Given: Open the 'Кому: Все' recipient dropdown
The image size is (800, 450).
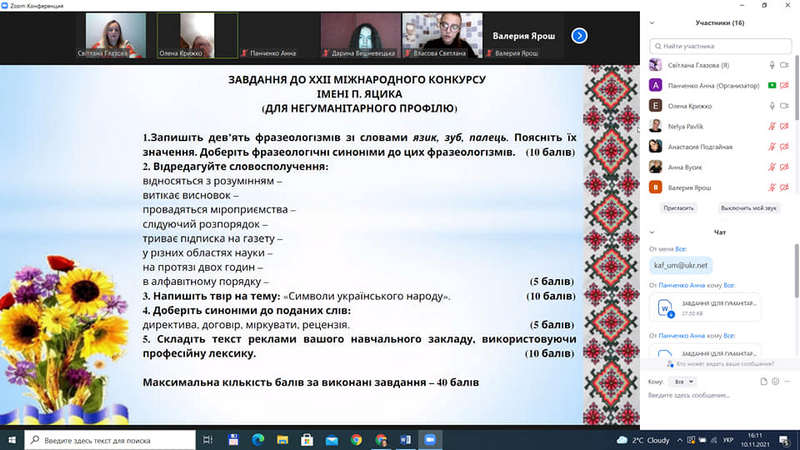Looking at the screenshot, I should click(682, 381).
